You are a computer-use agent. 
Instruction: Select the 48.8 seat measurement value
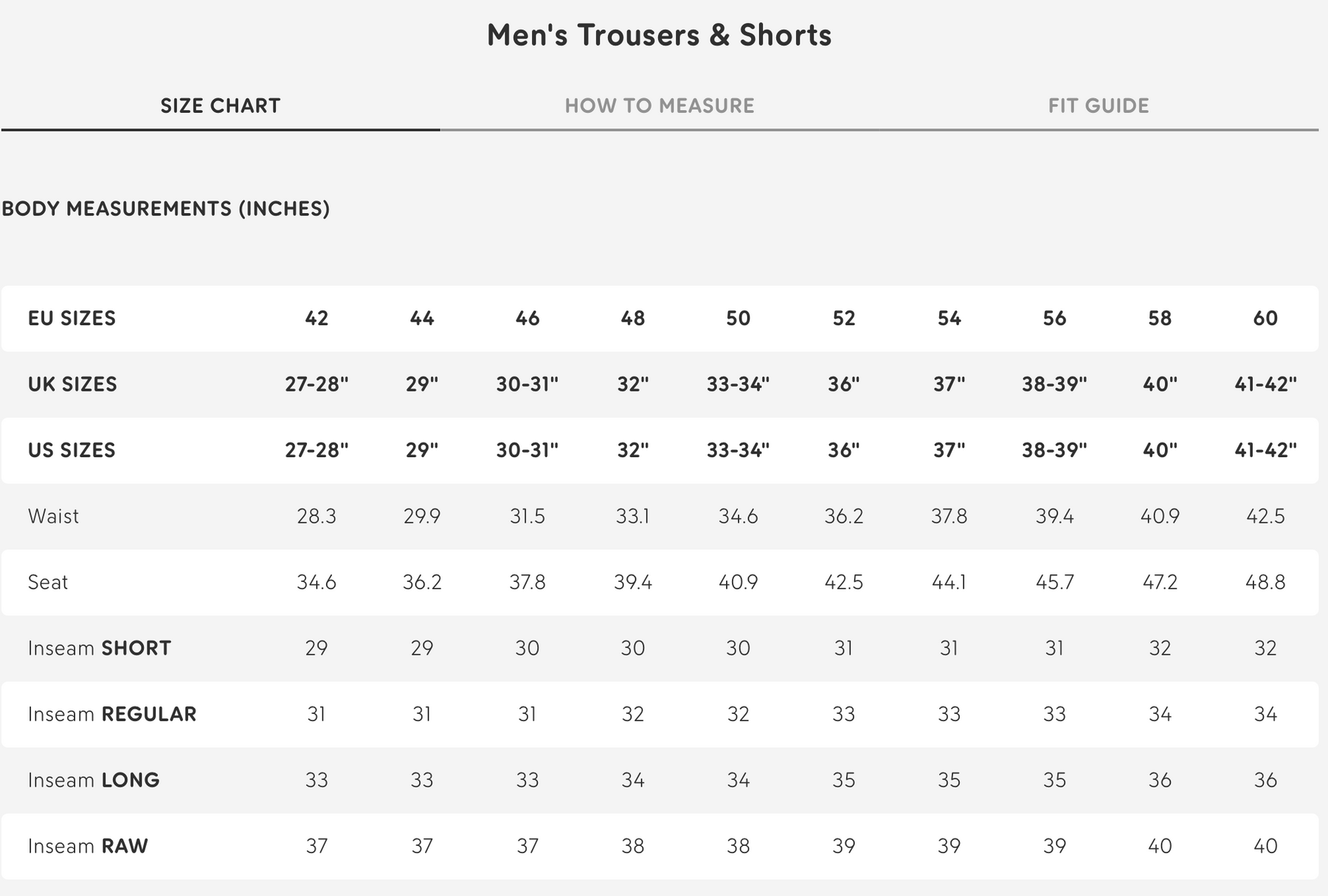click(1265, 582)
